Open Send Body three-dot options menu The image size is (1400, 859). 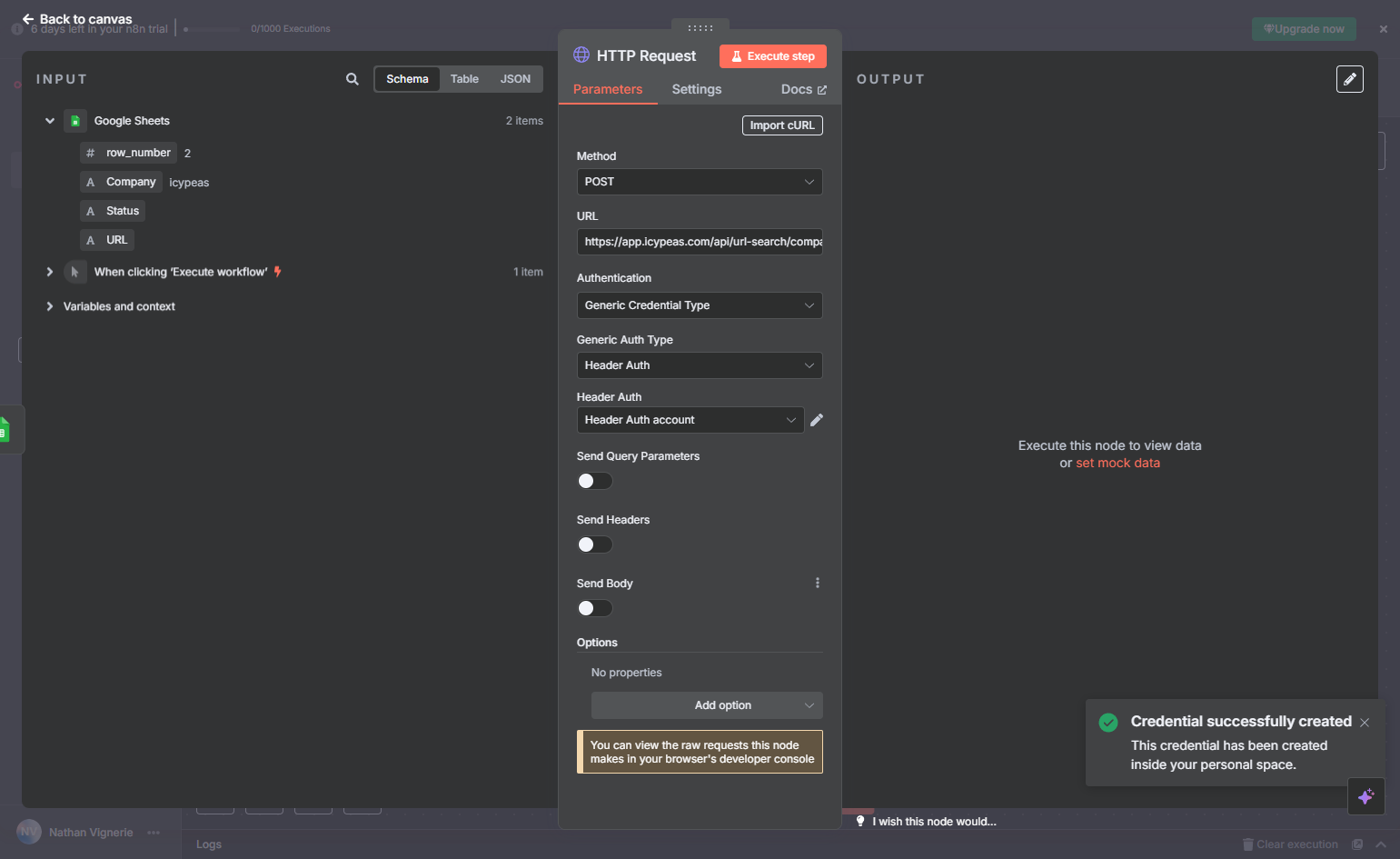pyautogui.click(x=818, y=583)
